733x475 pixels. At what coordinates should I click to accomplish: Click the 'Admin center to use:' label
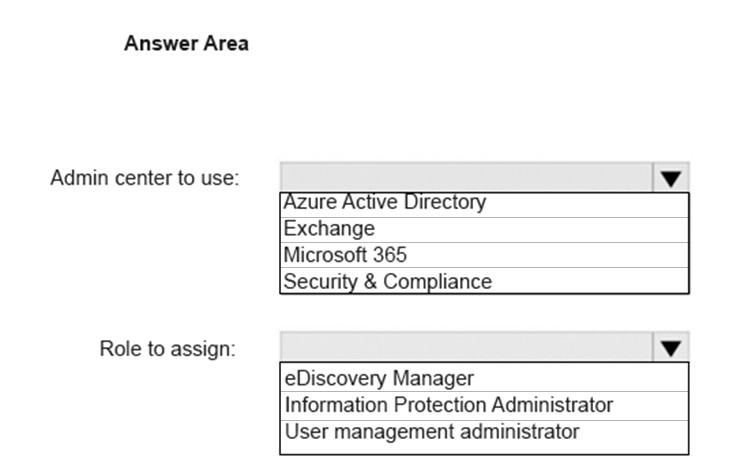(145, 178)
